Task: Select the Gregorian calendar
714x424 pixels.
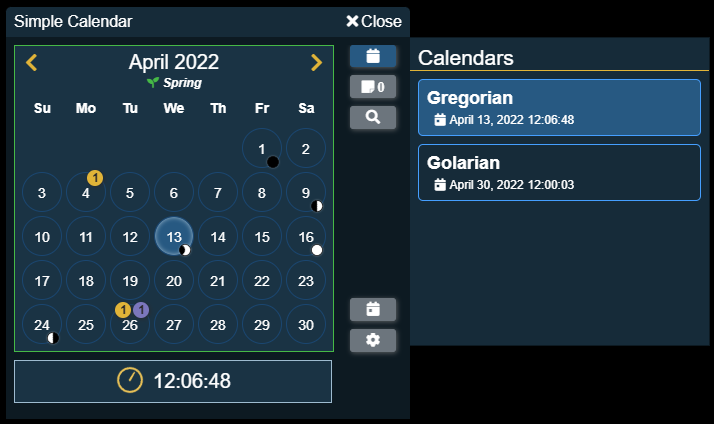Action: [559, 107]
